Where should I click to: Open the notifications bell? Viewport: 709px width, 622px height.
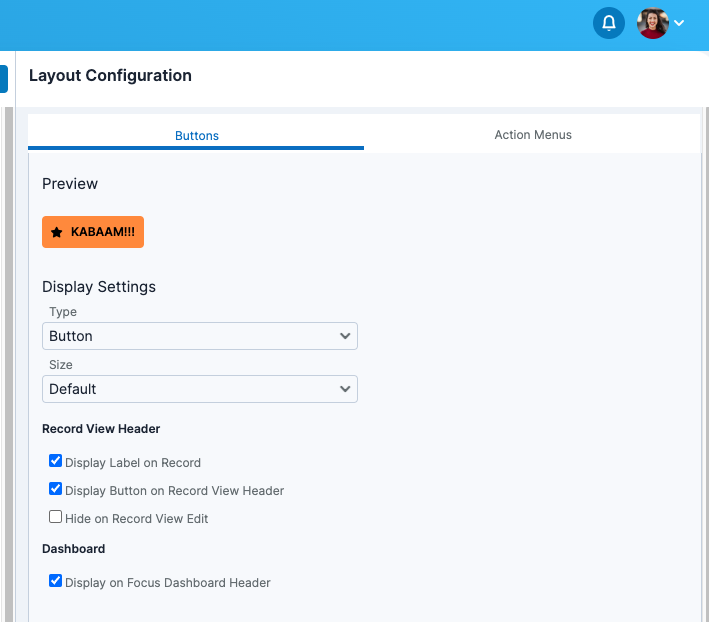(x=608, y=23)
